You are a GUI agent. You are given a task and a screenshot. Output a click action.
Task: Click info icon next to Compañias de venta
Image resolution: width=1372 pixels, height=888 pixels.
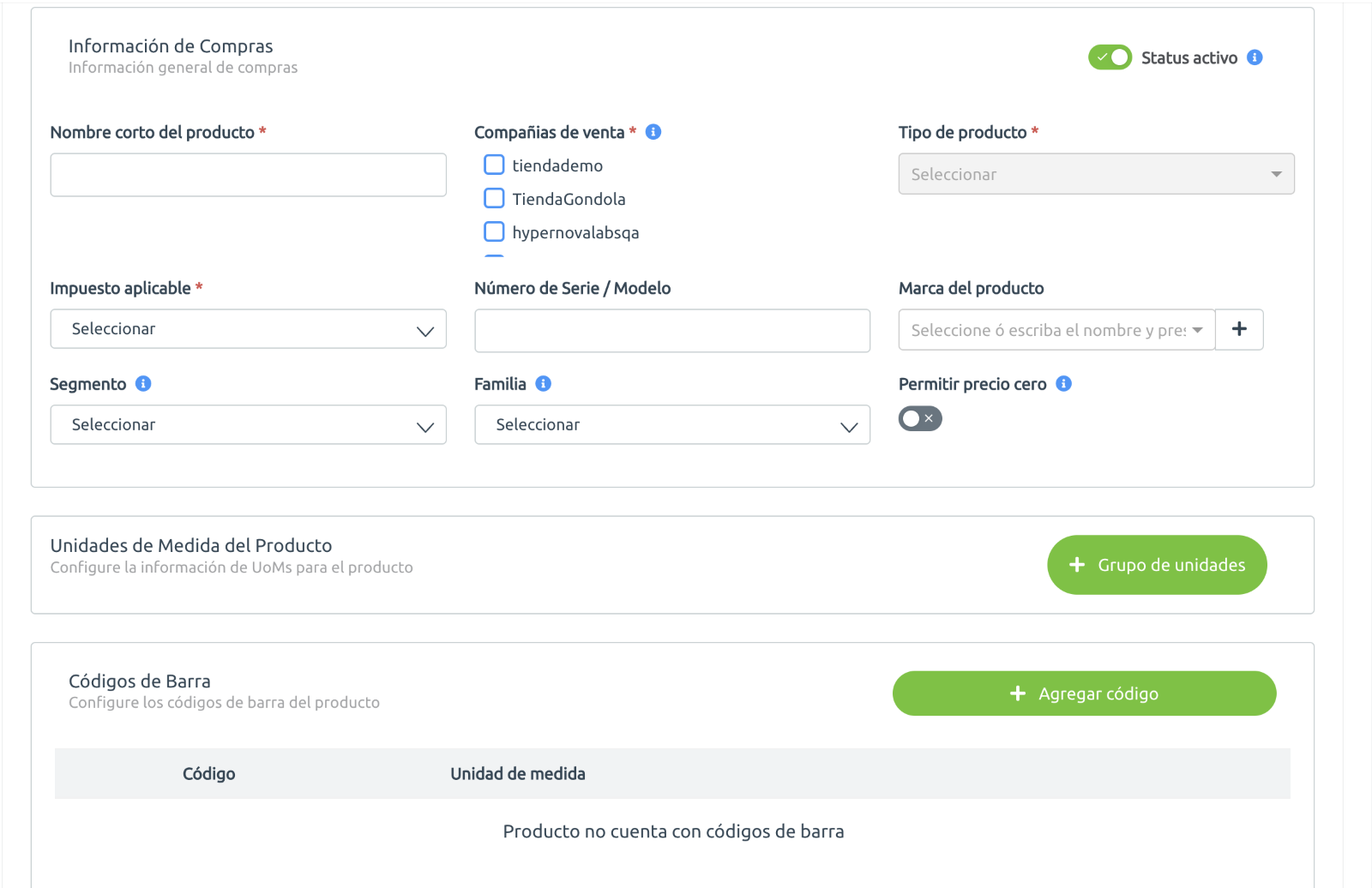653,132
